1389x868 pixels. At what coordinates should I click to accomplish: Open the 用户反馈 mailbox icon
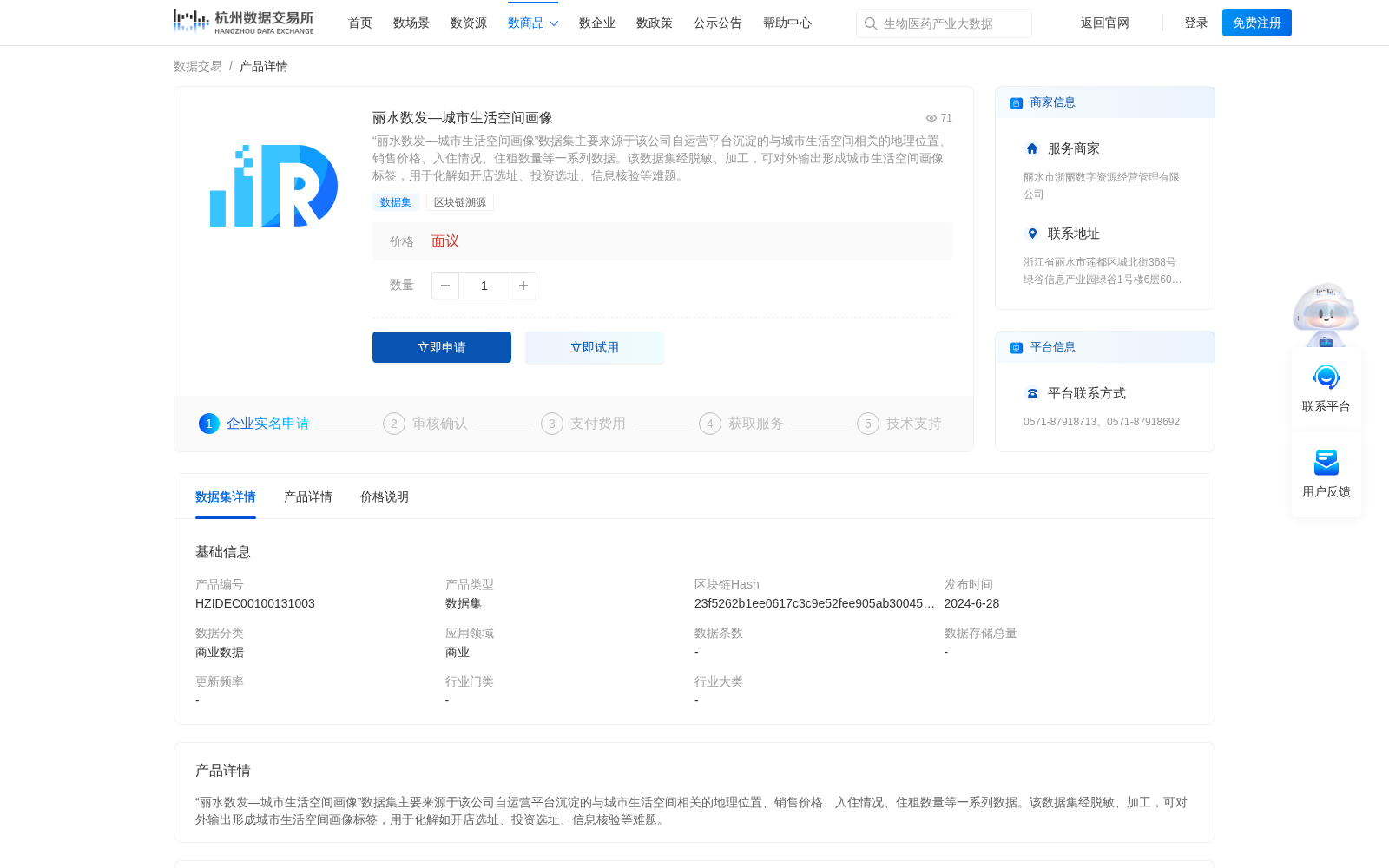1326,463
